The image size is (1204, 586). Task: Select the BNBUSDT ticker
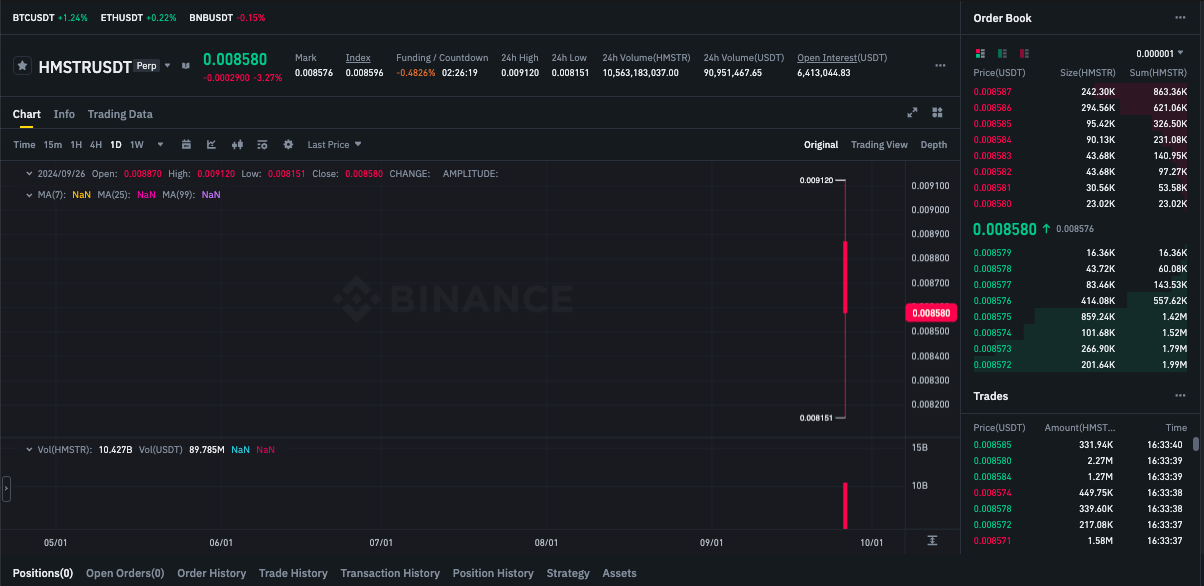coord(227,18)
